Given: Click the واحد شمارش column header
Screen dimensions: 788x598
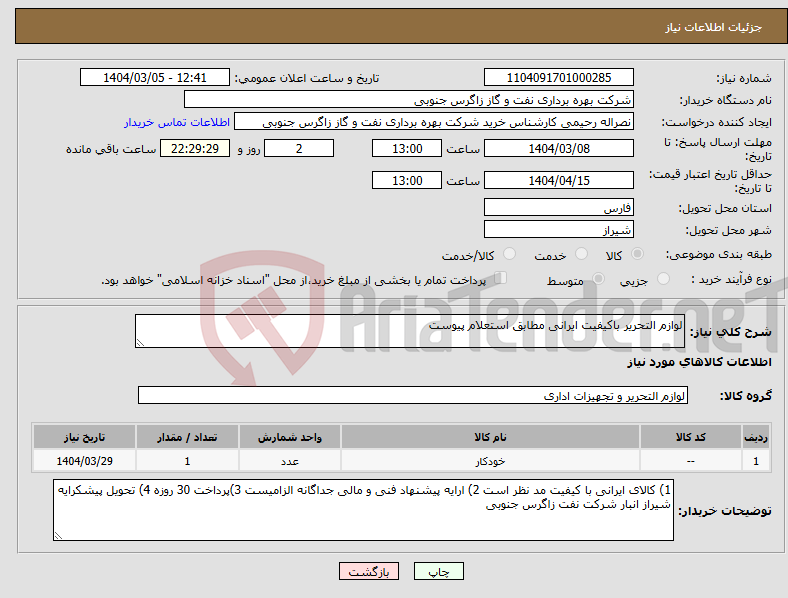Looking at the screenshot, I should (290, 437).
